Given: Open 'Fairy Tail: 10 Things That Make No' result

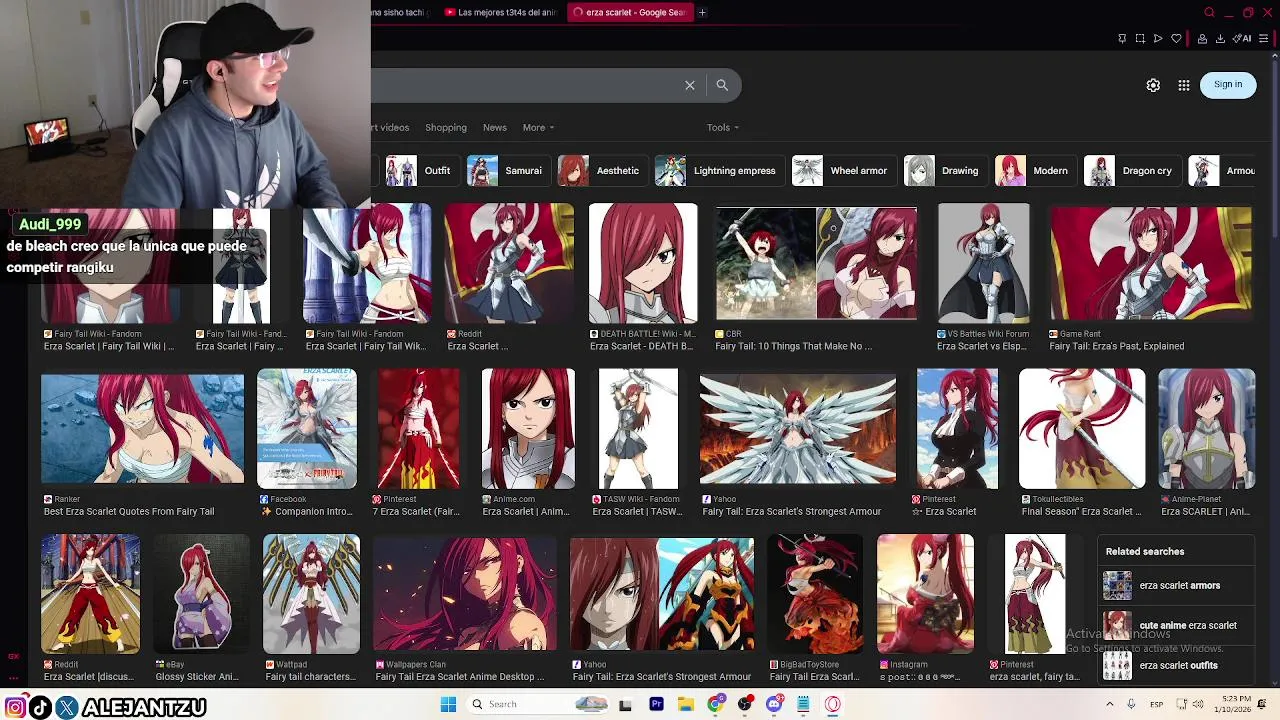Looking at the screenshot, I should coord(793,346).
